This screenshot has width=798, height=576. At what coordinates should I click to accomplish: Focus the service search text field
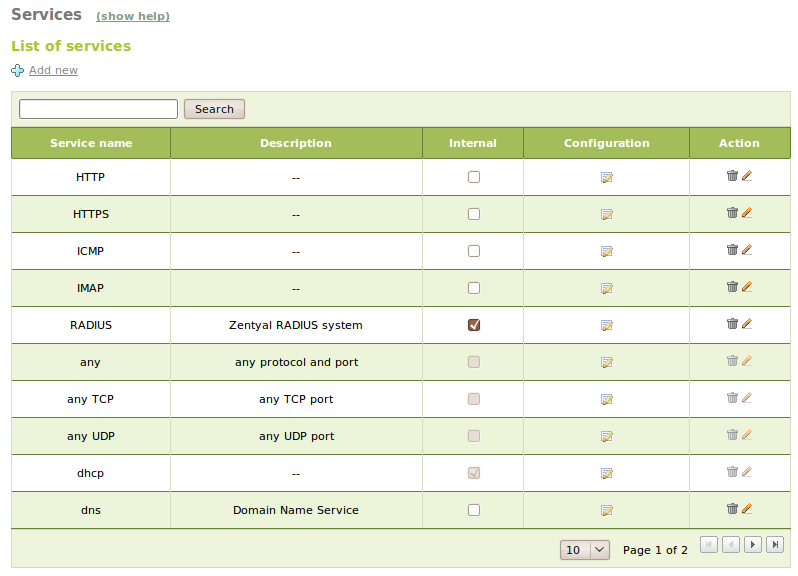98,109
